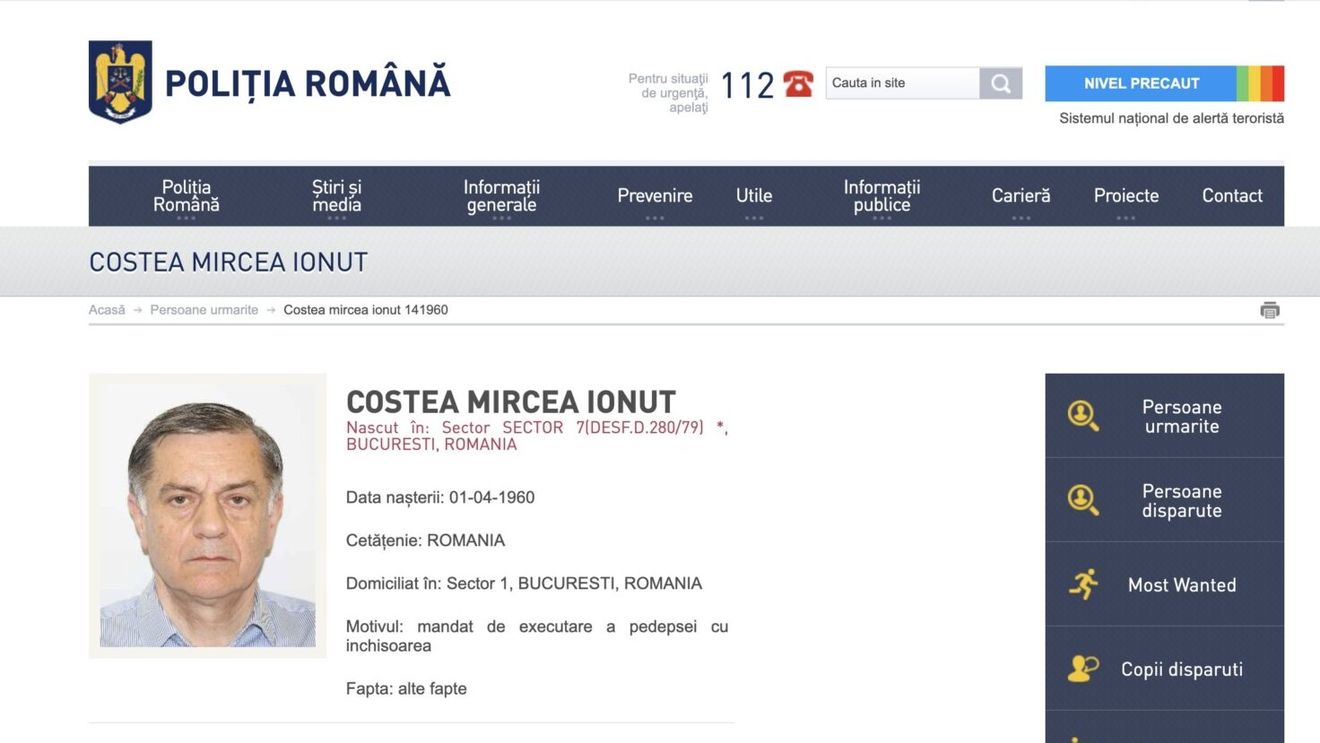1320x743 pixels.
Task: Open the wanted person's photo
Action: coord(208,516)
